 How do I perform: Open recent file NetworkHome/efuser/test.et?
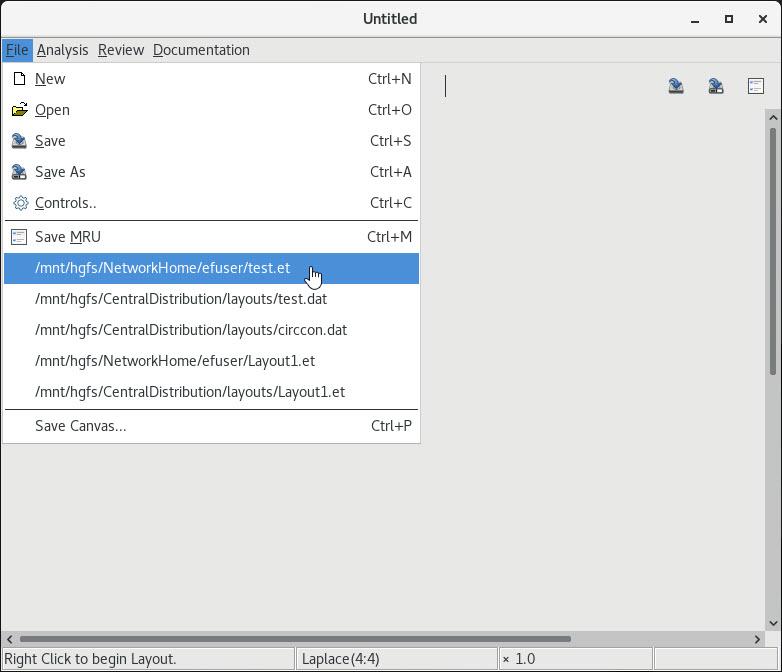pos(162,268)
